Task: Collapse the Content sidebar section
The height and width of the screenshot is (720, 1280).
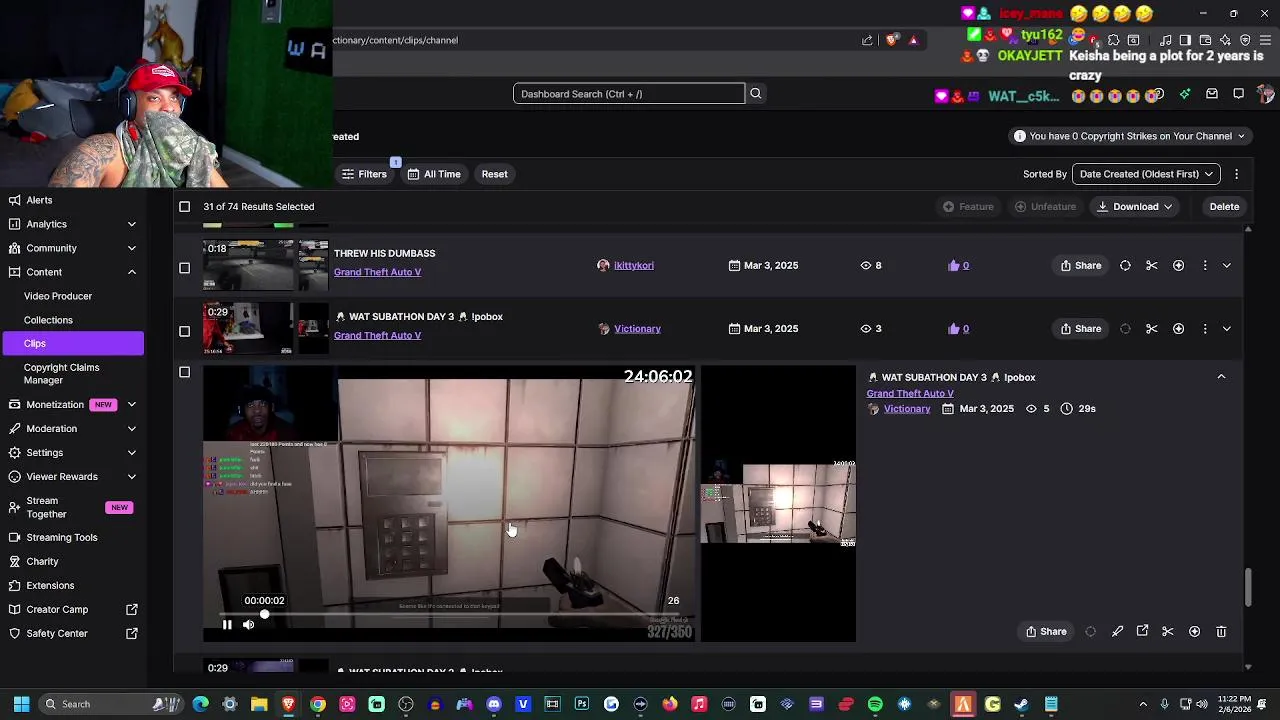Action: (x=131, y=272)
